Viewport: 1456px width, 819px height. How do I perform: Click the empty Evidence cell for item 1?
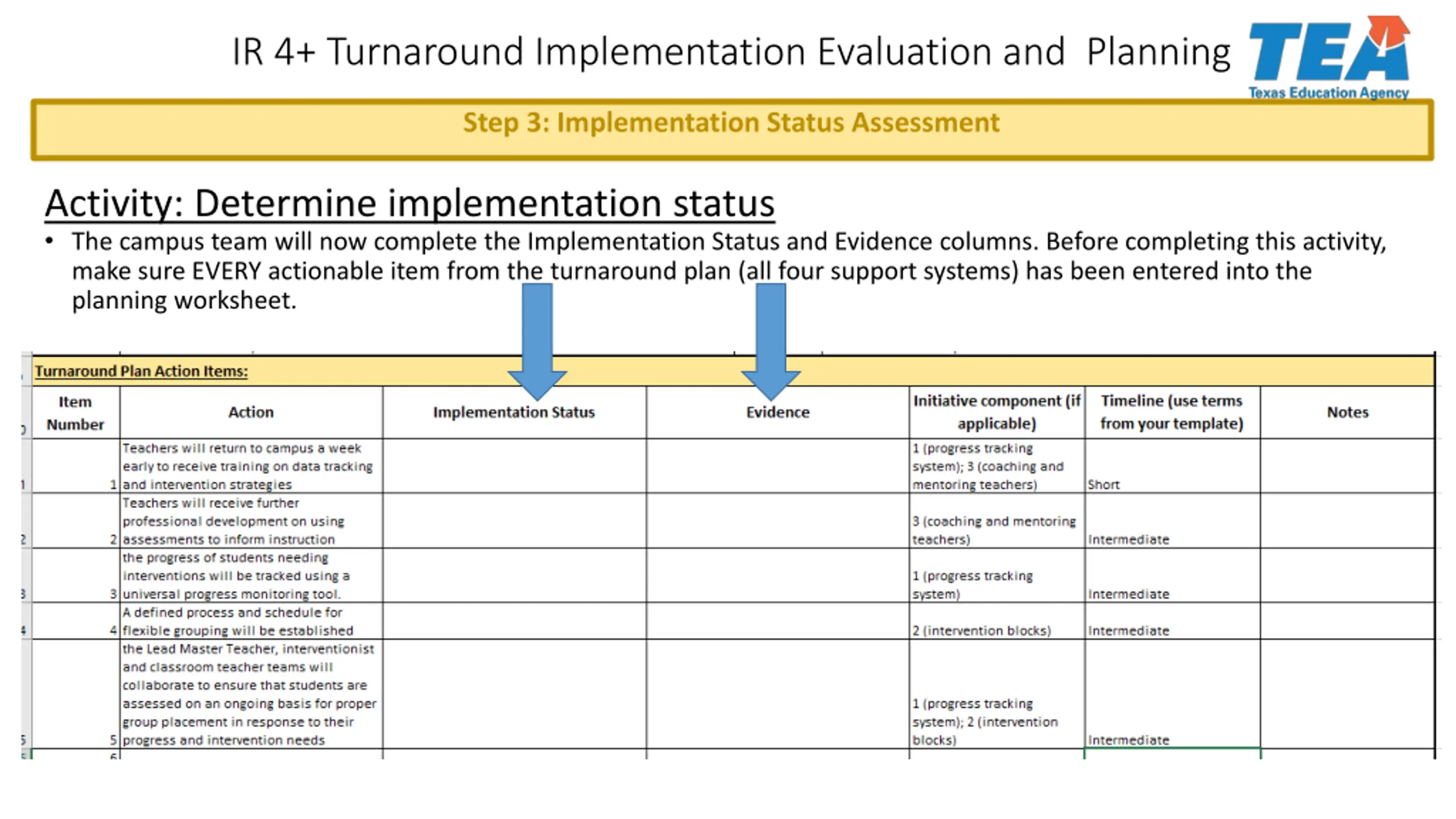point(777,466)
